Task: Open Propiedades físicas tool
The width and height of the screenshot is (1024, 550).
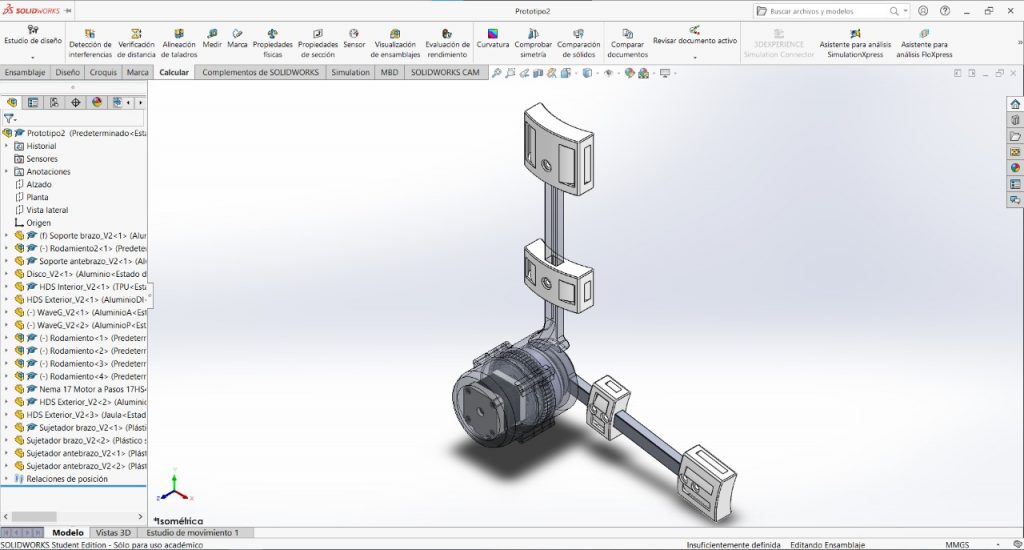Action: point(273,42)
